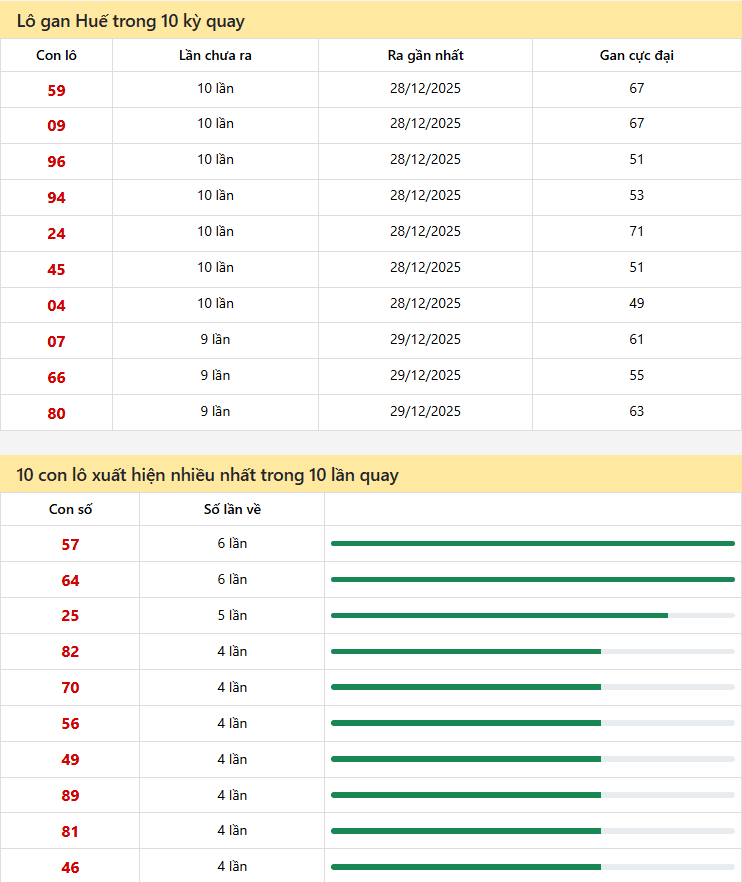Click number 64 in the frequency list

point(70,581)
